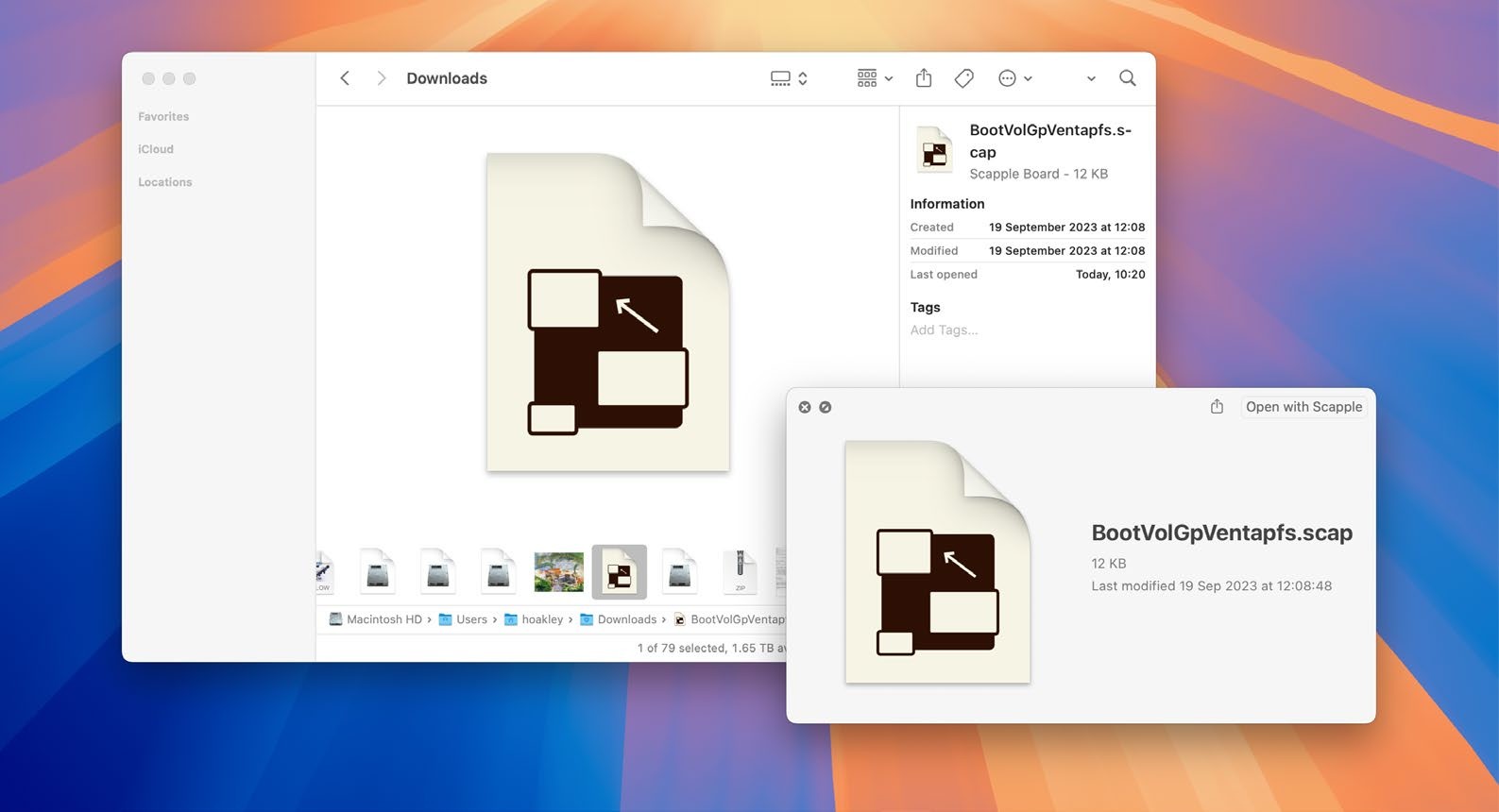
Task: Close the Quick Look preview window
Action: (x=805, y=407)
